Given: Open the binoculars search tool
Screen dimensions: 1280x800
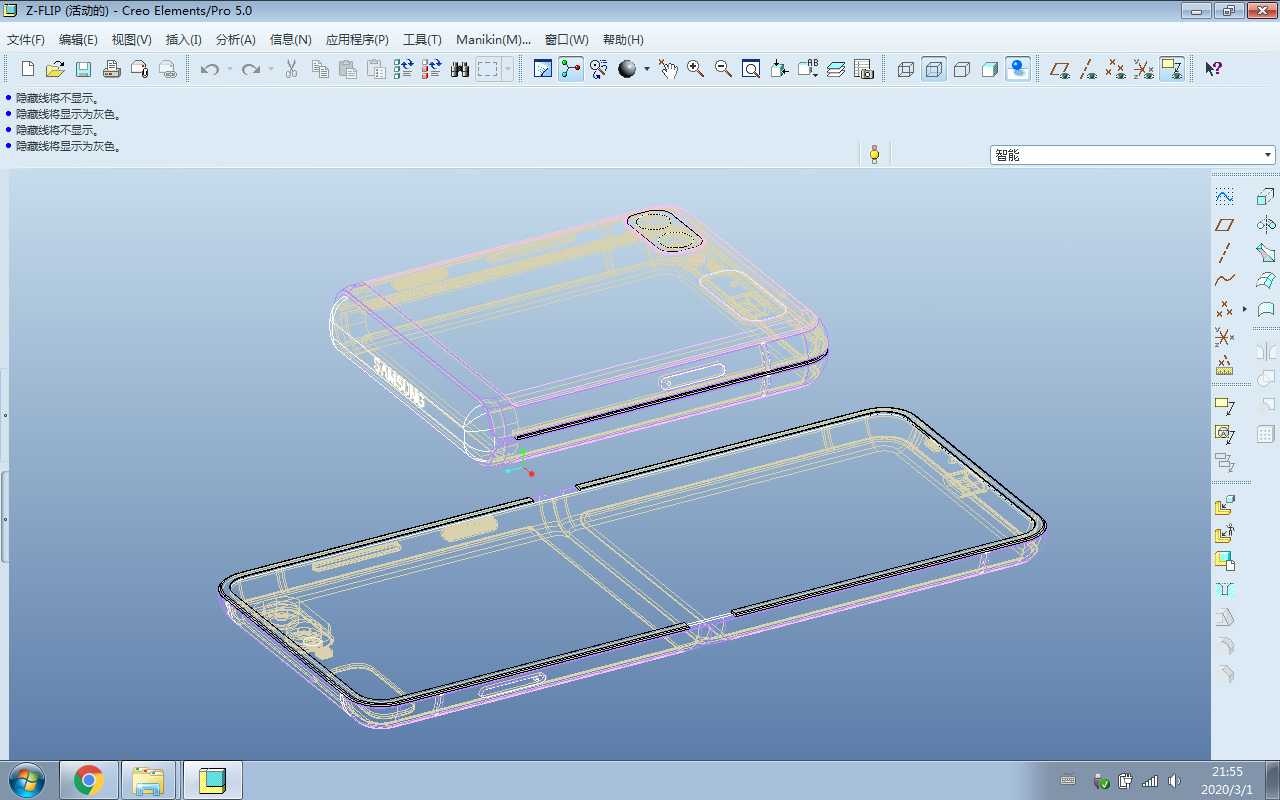Looking at the screenshot, I should (x=460, y=69).
